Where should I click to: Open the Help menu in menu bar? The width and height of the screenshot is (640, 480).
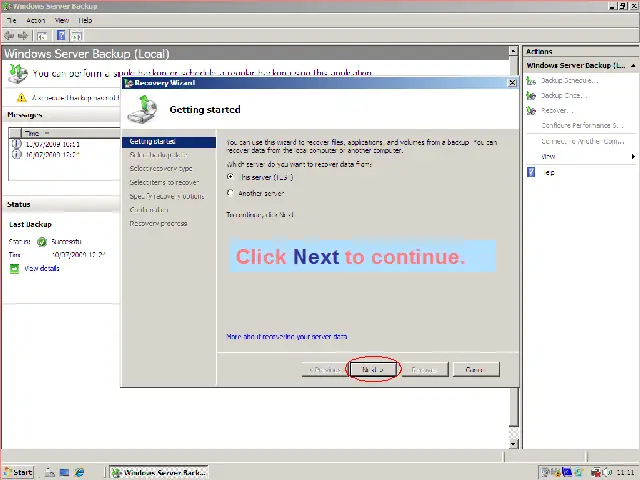pyautogui.click(x=85, y=20)
